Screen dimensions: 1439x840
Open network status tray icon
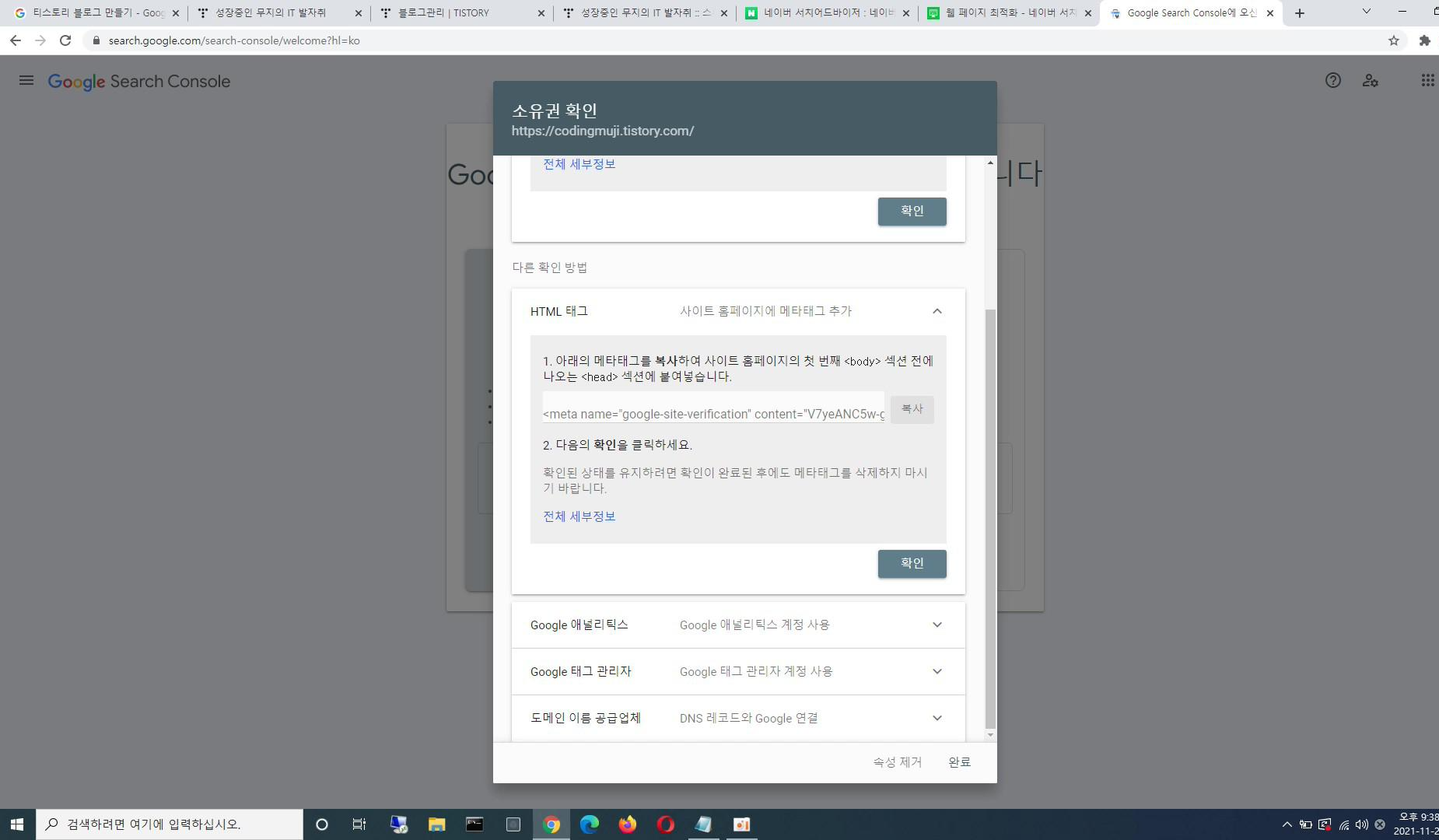(x=1343, y=824)
